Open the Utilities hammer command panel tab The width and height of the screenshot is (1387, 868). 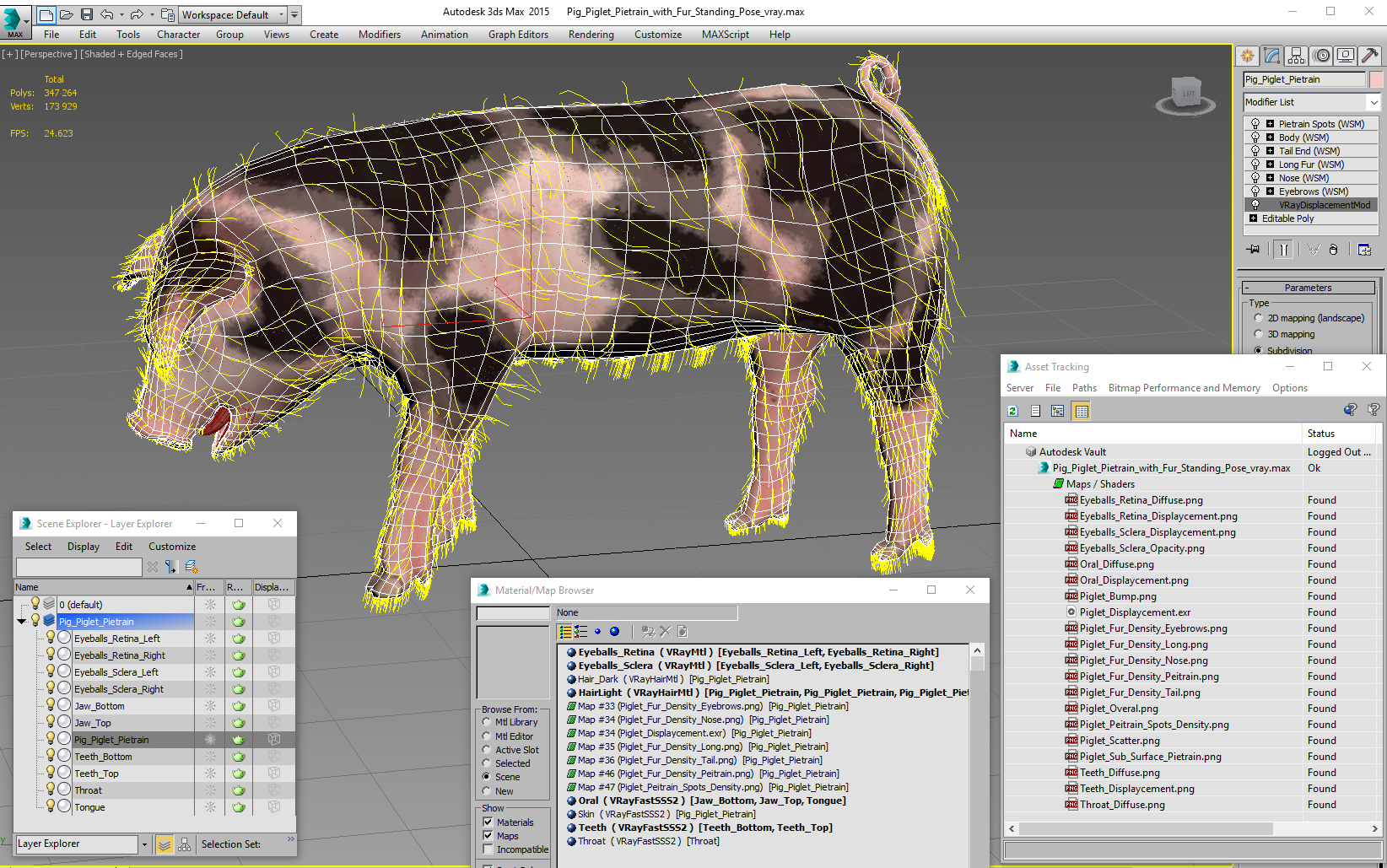(x=1370, y=56)
